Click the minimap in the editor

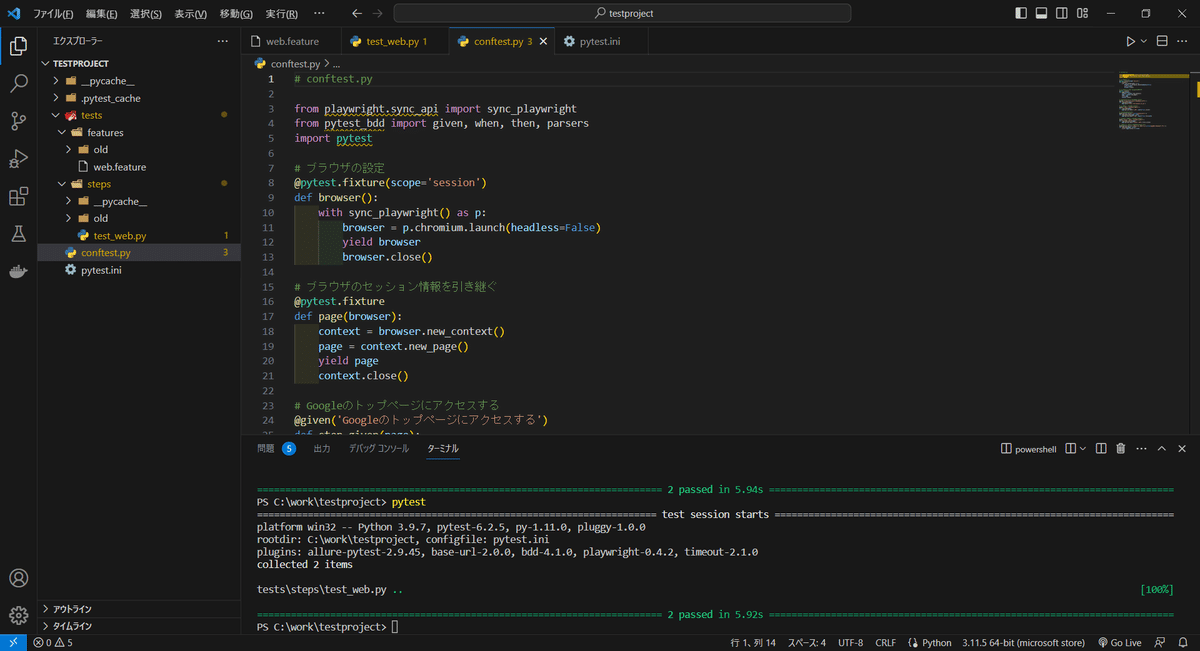(x=1140, y=100)
